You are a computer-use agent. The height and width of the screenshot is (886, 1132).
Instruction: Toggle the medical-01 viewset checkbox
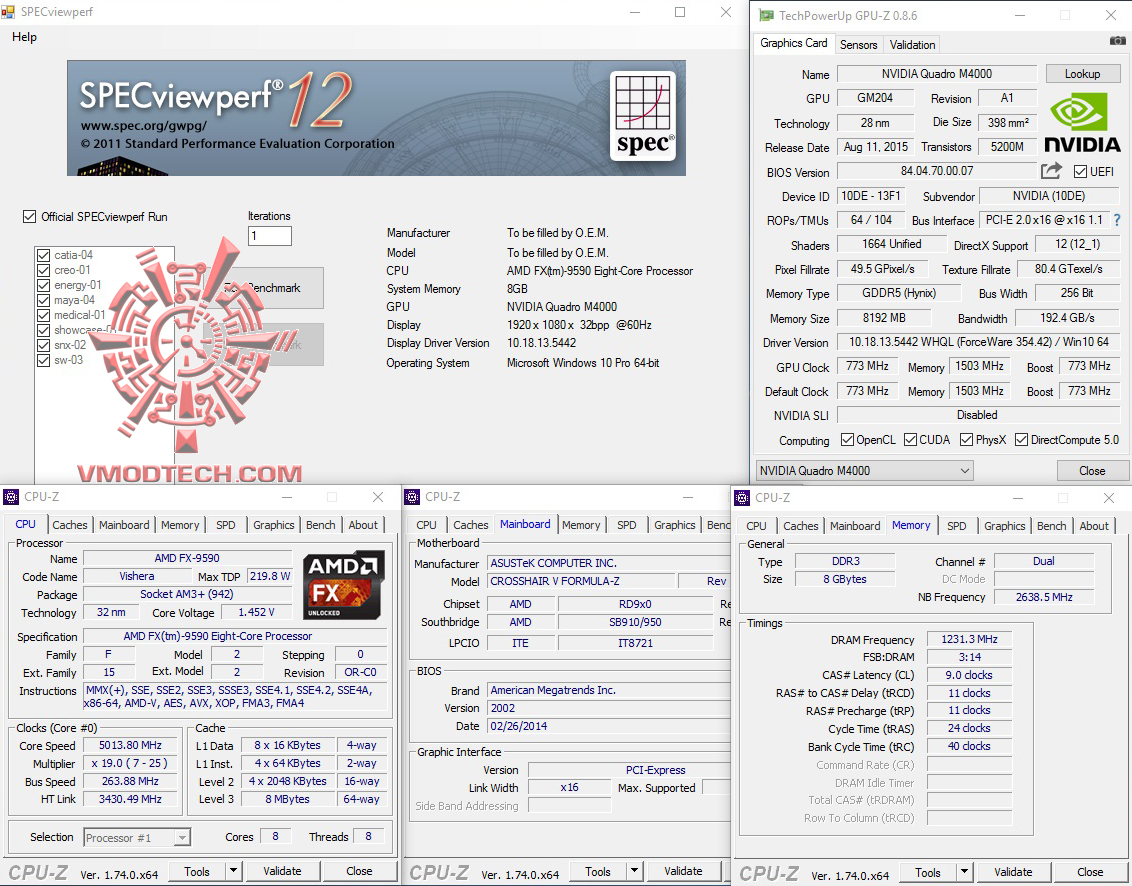pos(43,315)
